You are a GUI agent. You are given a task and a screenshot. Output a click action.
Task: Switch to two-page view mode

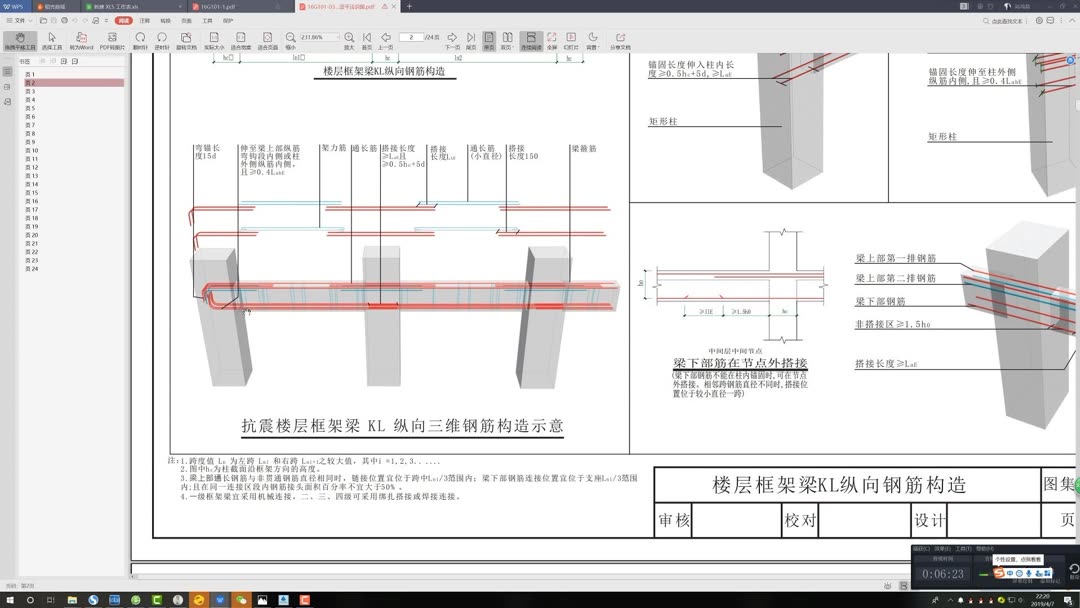(x=508, y=40)
